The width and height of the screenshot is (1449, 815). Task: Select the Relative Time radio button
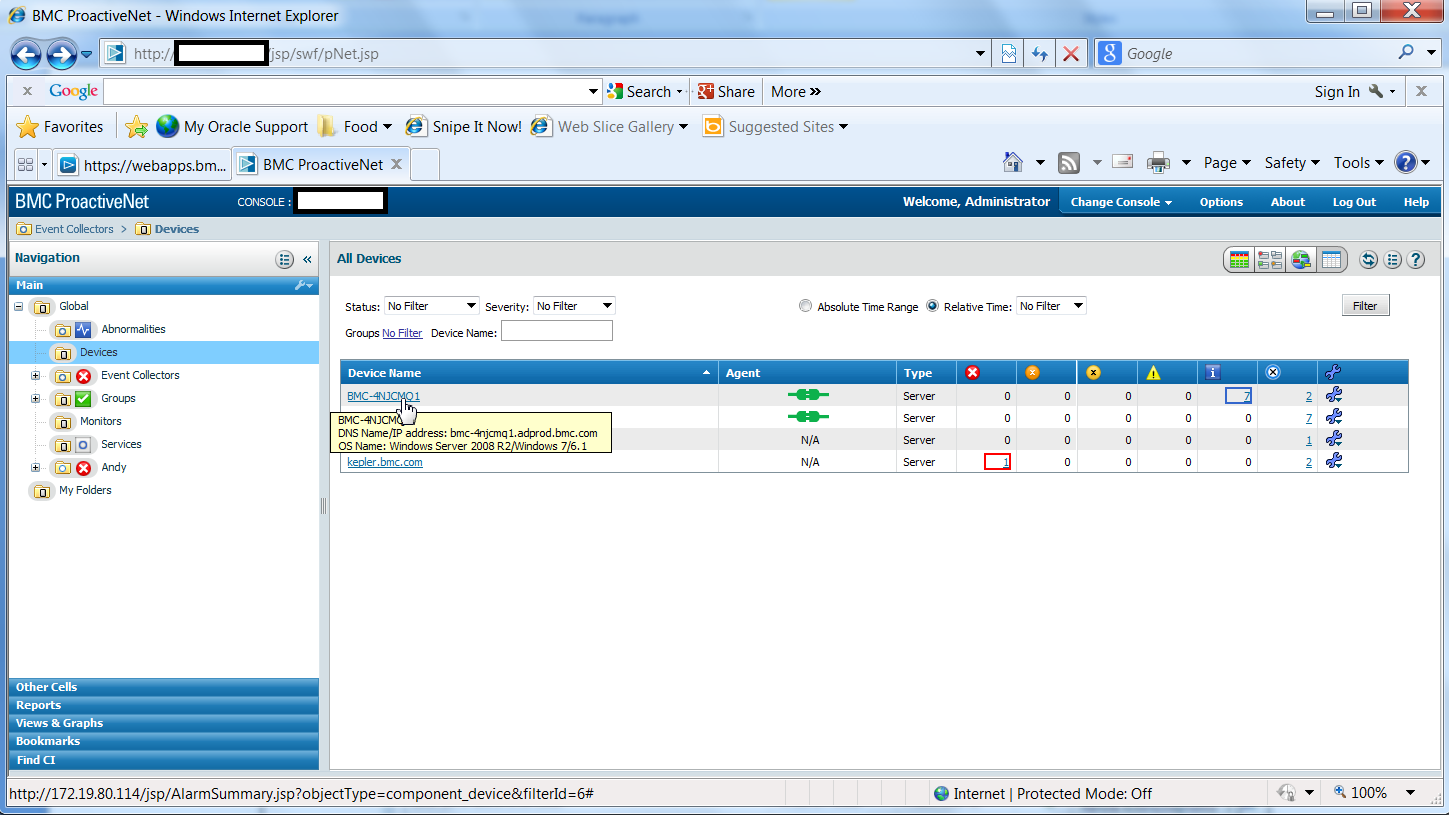[932, 306]
